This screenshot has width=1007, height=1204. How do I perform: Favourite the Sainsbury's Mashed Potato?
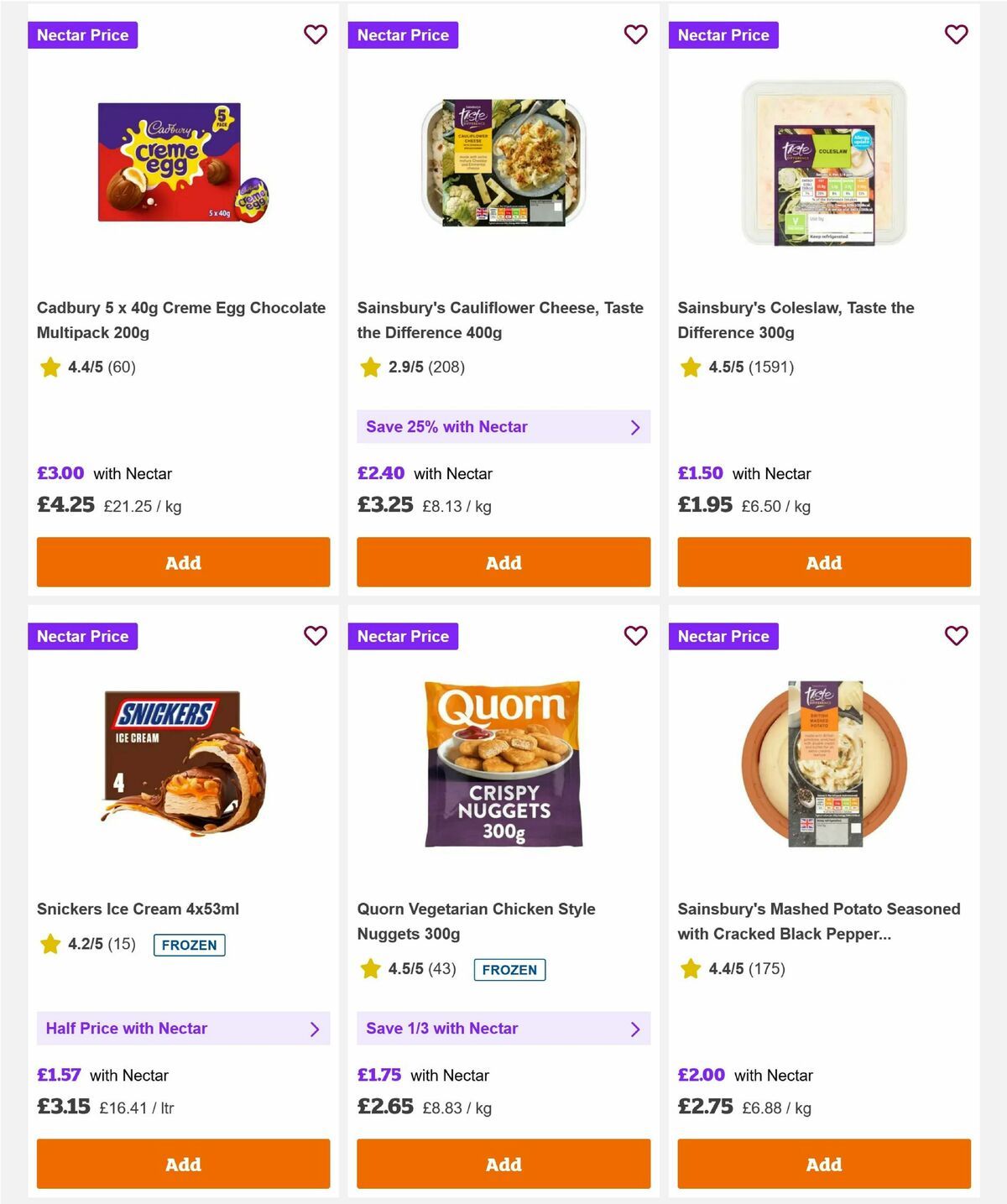(956, 636)
